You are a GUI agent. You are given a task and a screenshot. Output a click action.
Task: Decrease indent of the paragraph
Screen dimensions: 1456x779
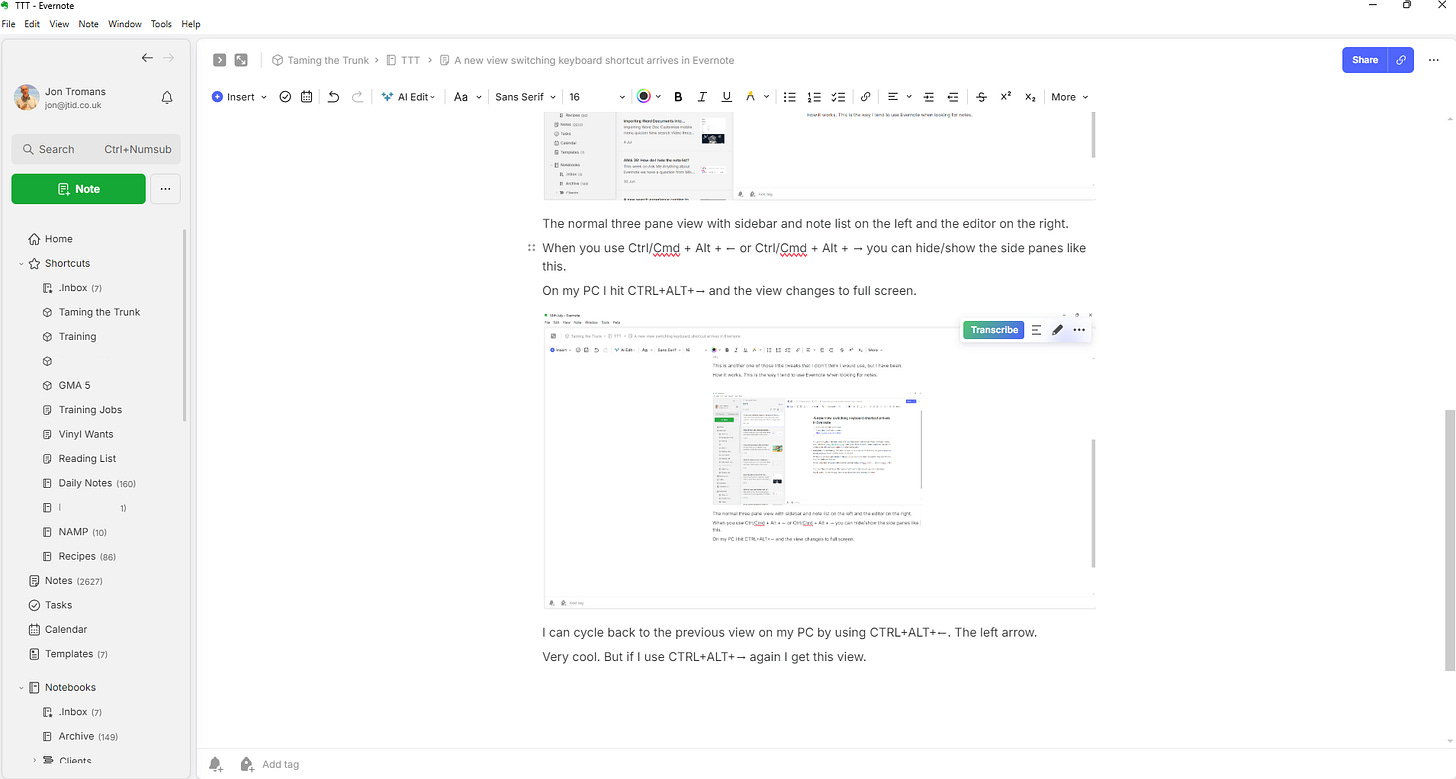tap(952, 97)
